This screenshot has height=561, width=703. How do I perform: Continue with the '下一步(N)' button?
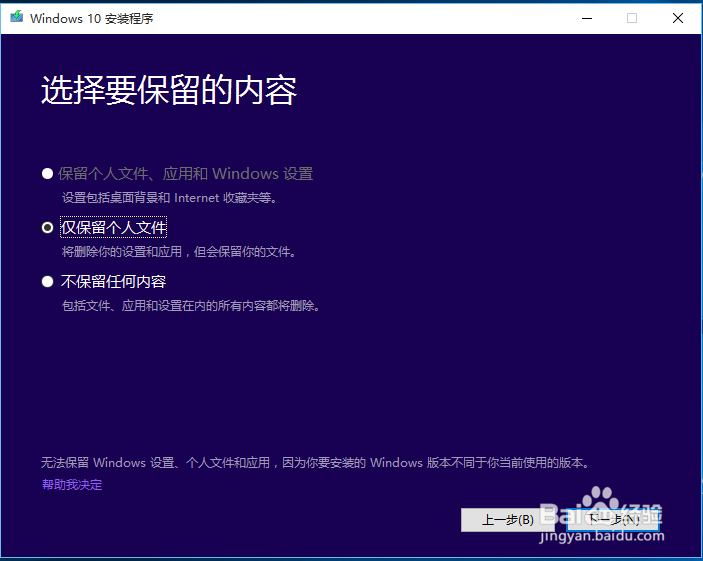(x=613, y=520)
